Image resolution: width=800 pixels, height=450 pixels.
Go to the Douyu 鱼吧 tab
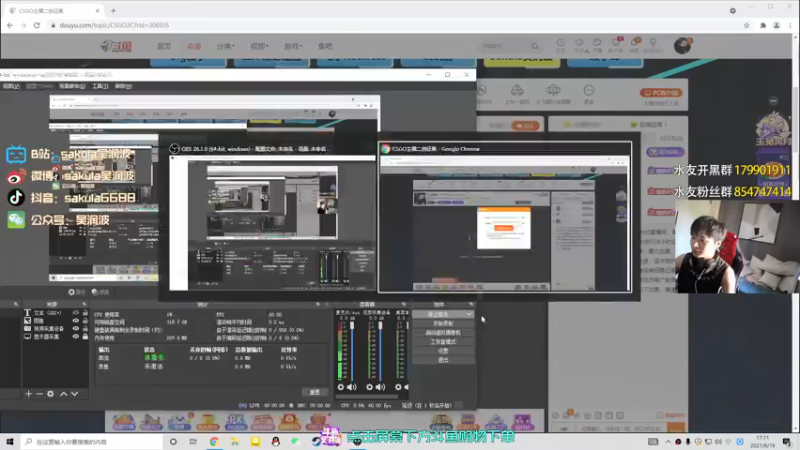325,46
